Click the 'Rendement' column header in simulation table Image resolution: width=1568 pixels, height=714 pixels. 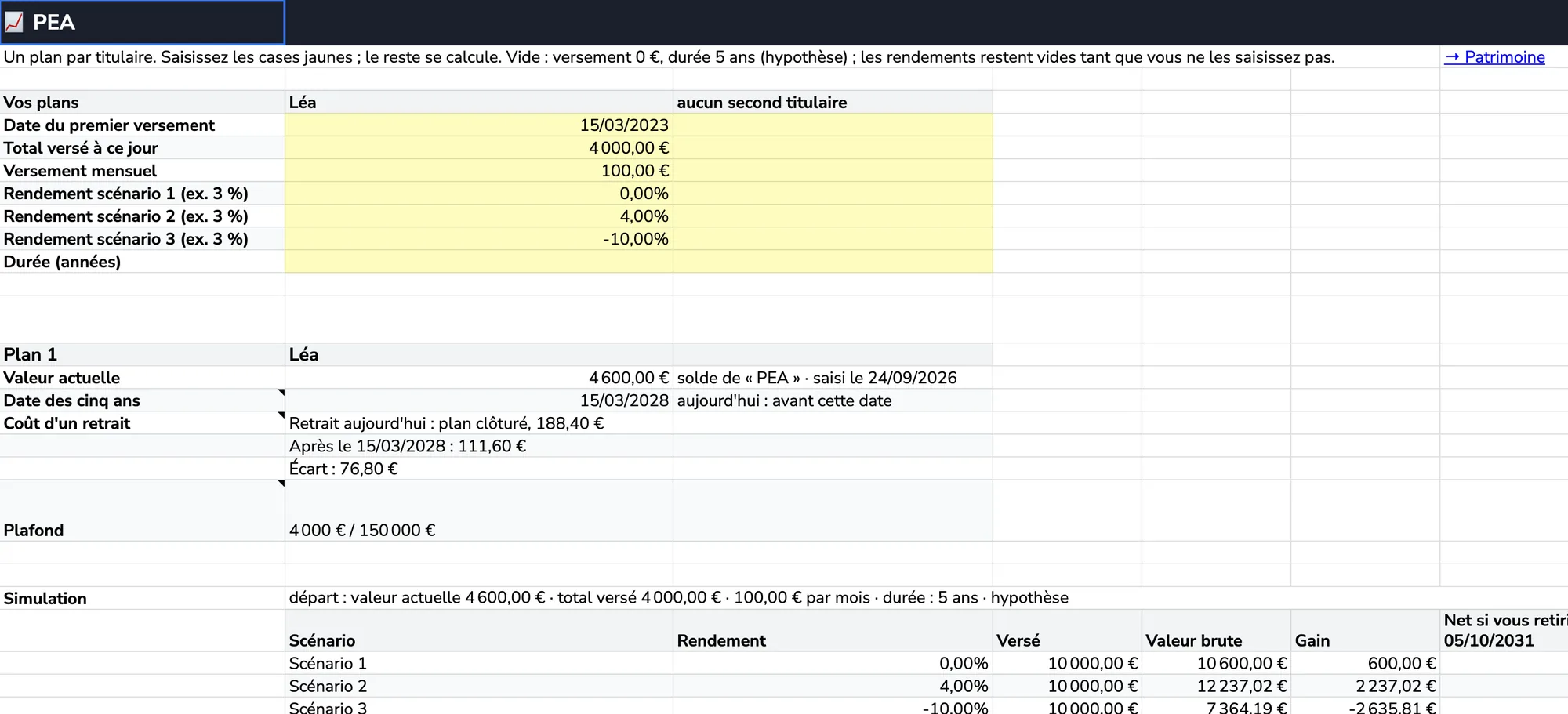[833, 631]
